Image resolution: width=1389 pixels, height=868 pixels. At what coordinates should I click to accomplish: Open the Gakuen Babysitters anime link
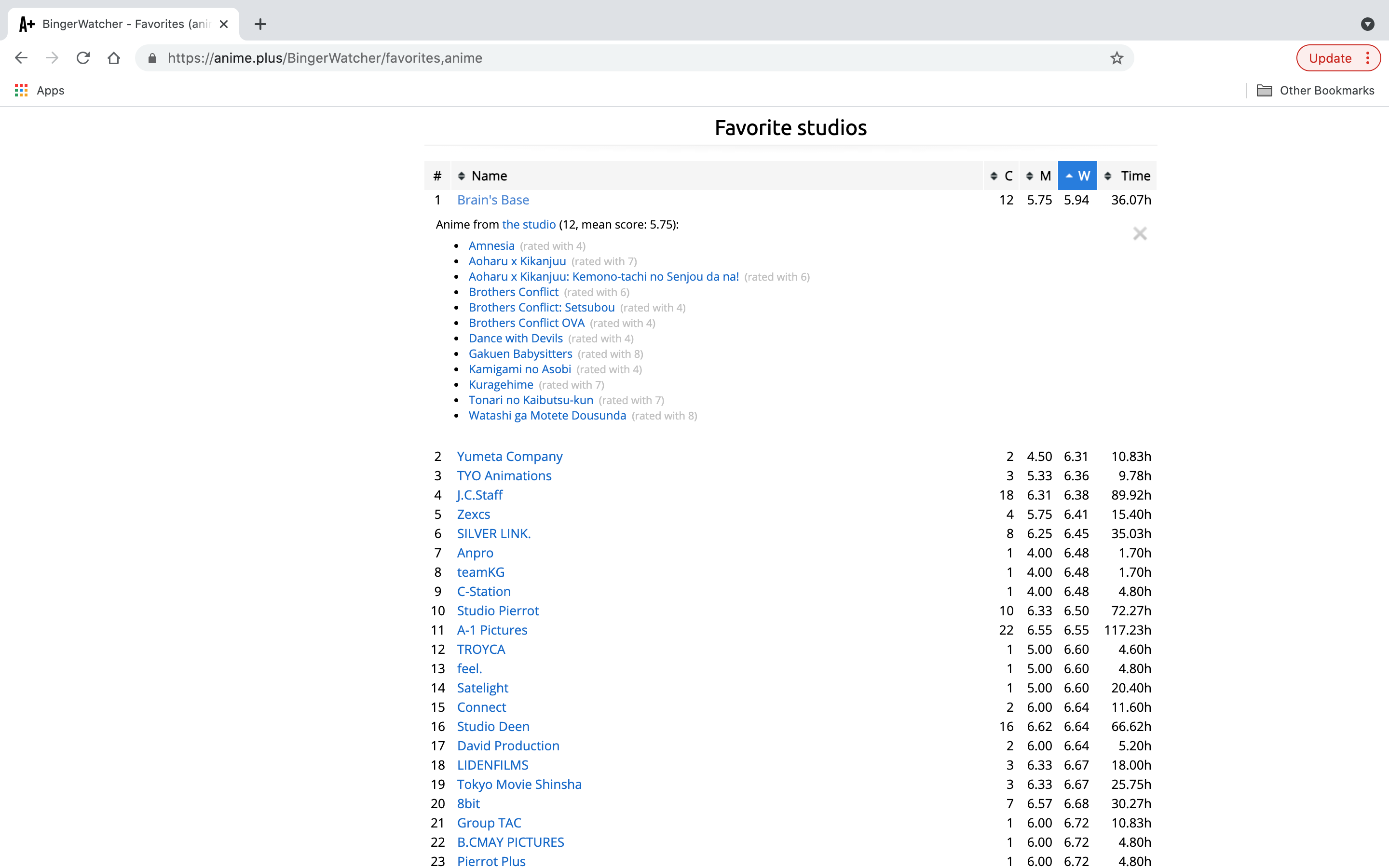click(x=520, y=353)
